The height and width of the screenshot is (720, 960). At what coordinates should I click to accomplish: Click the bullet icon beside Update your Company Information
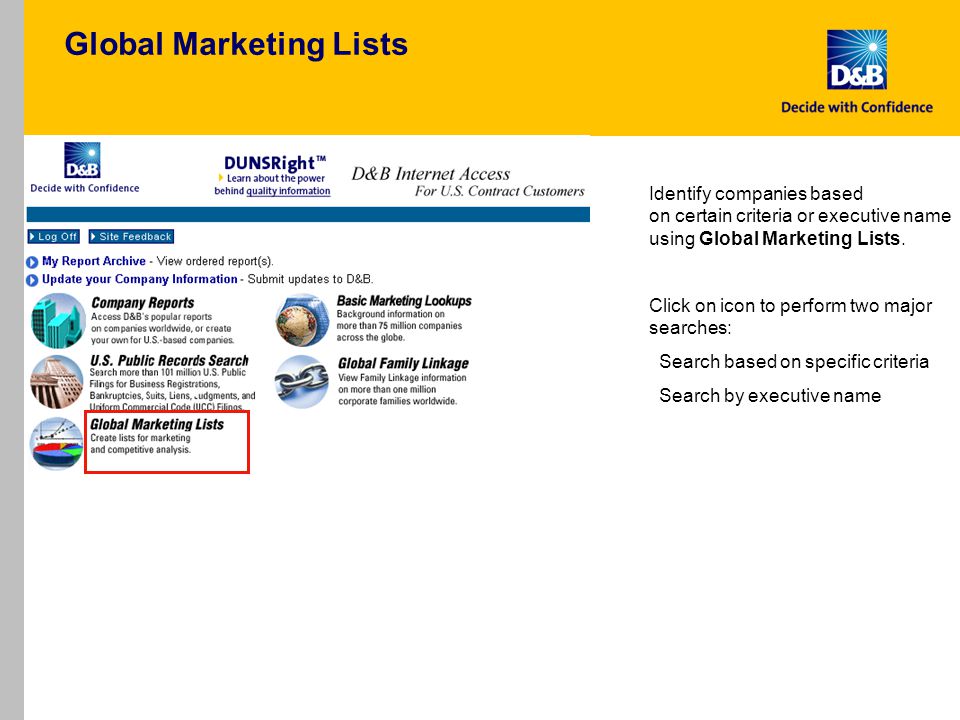[x=32, y=280]
